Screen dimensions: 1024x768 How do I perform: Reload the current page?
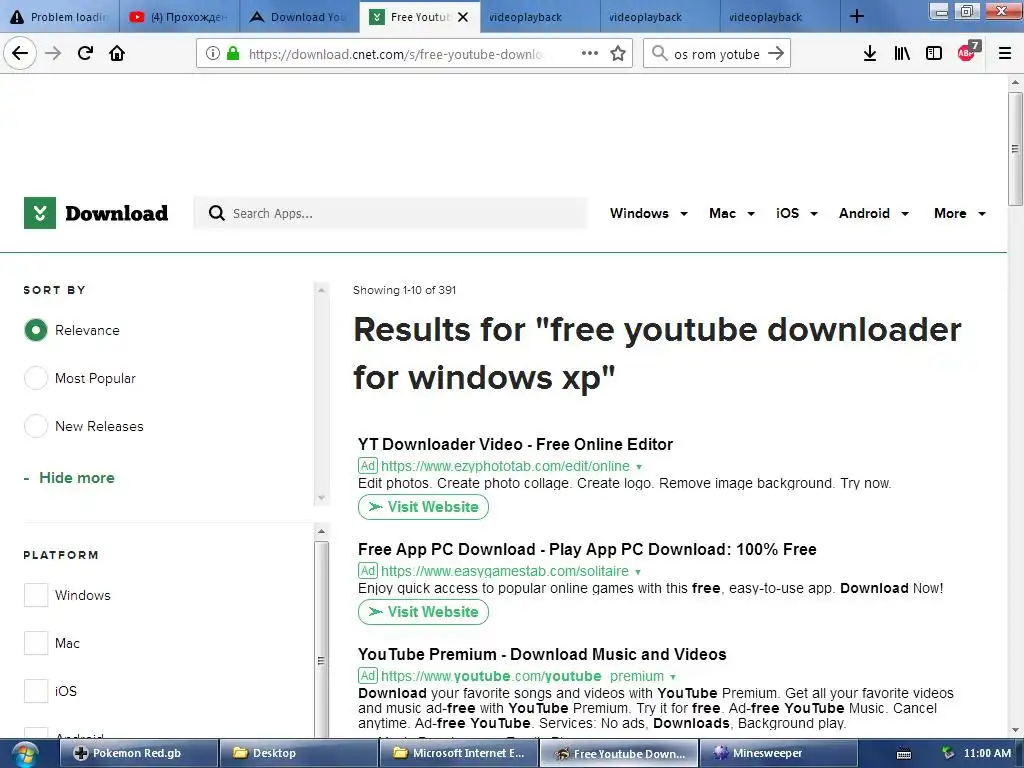(x=86, y=53)
